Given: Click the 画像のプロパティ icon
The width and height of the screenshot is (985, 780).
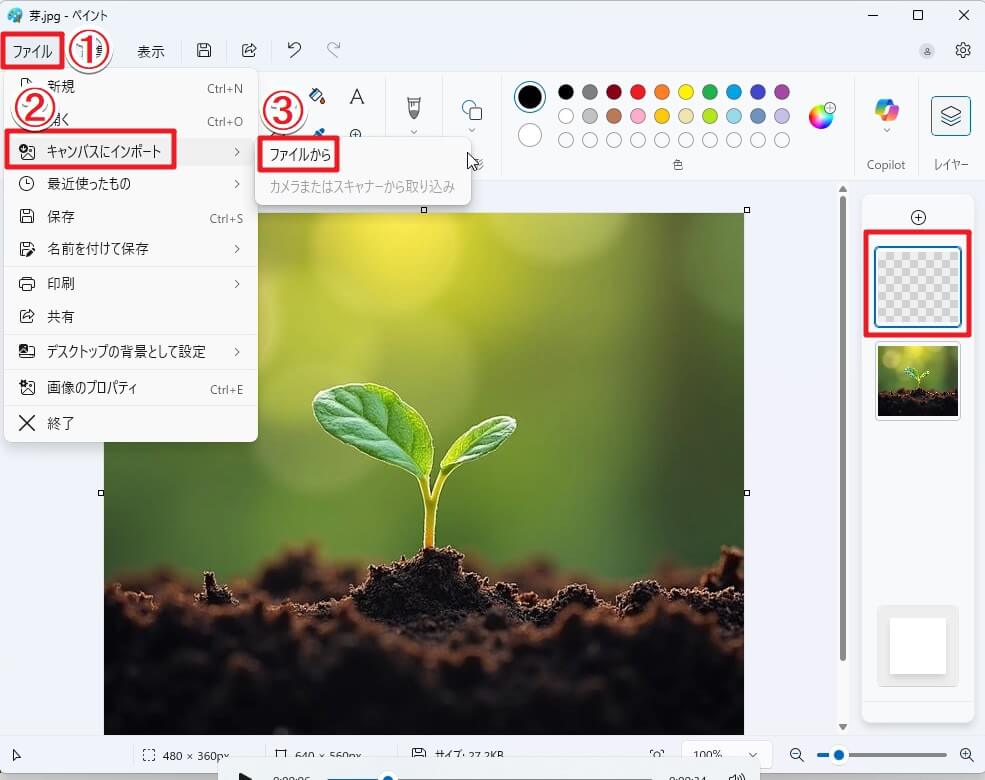Looking at the screenshot, I should click(26, 387).
